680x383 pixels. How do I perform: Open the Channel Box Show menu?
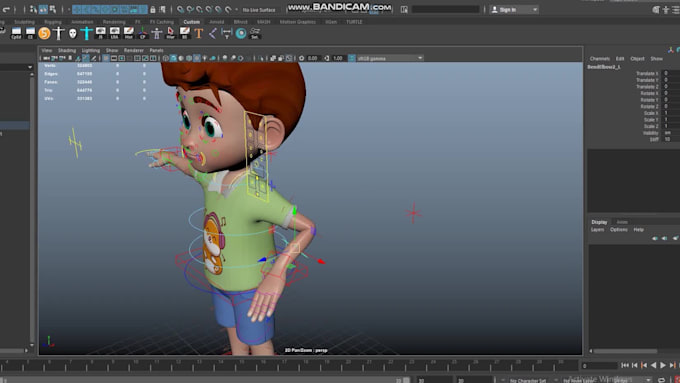point(656,59)
